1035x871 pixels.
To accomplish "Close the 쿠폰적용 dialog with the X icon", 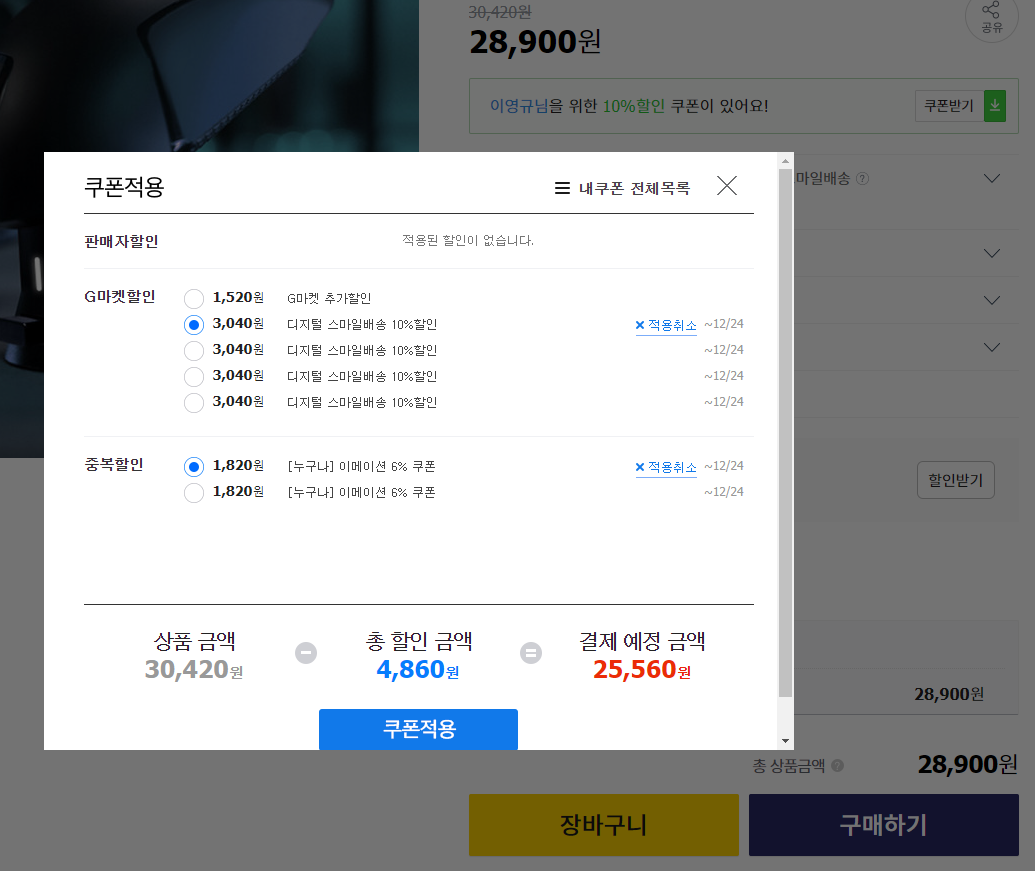I will pyautogui.click(x=727, y=186).
